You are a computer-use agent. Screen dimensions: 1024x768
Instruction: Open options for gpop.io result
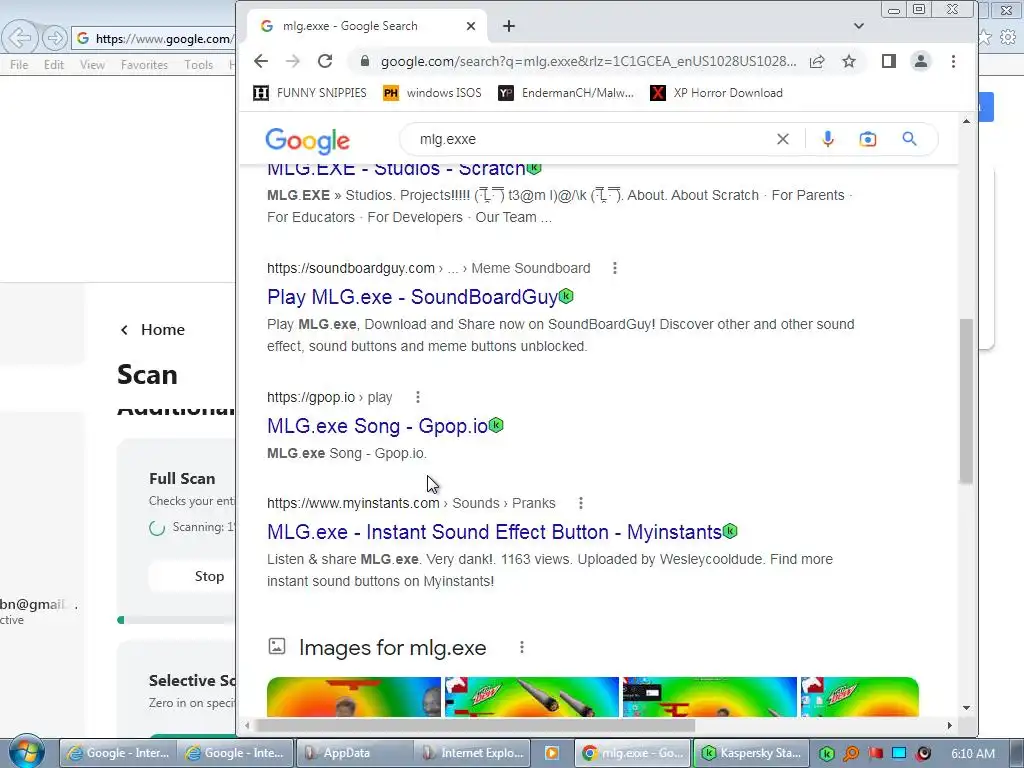418,397
